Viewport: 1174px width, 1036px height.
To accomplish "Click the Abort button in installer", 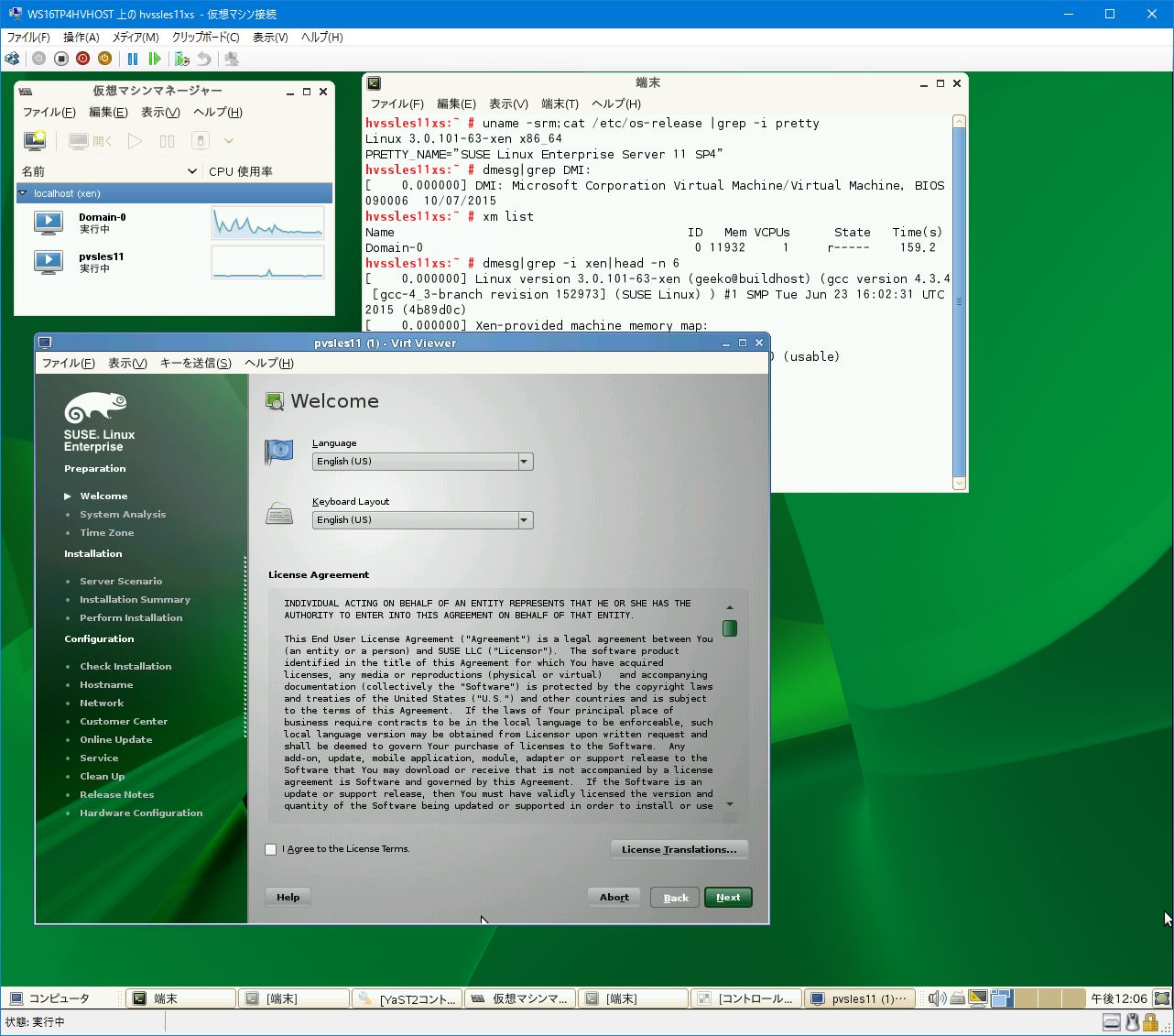I will tap(614, 897).
